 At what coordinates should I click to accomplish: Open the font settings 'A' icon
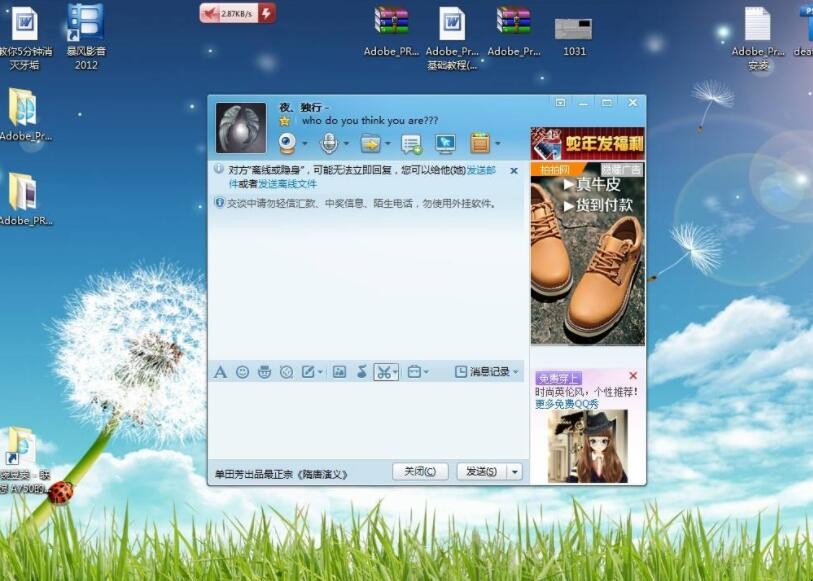click(220, 372)
